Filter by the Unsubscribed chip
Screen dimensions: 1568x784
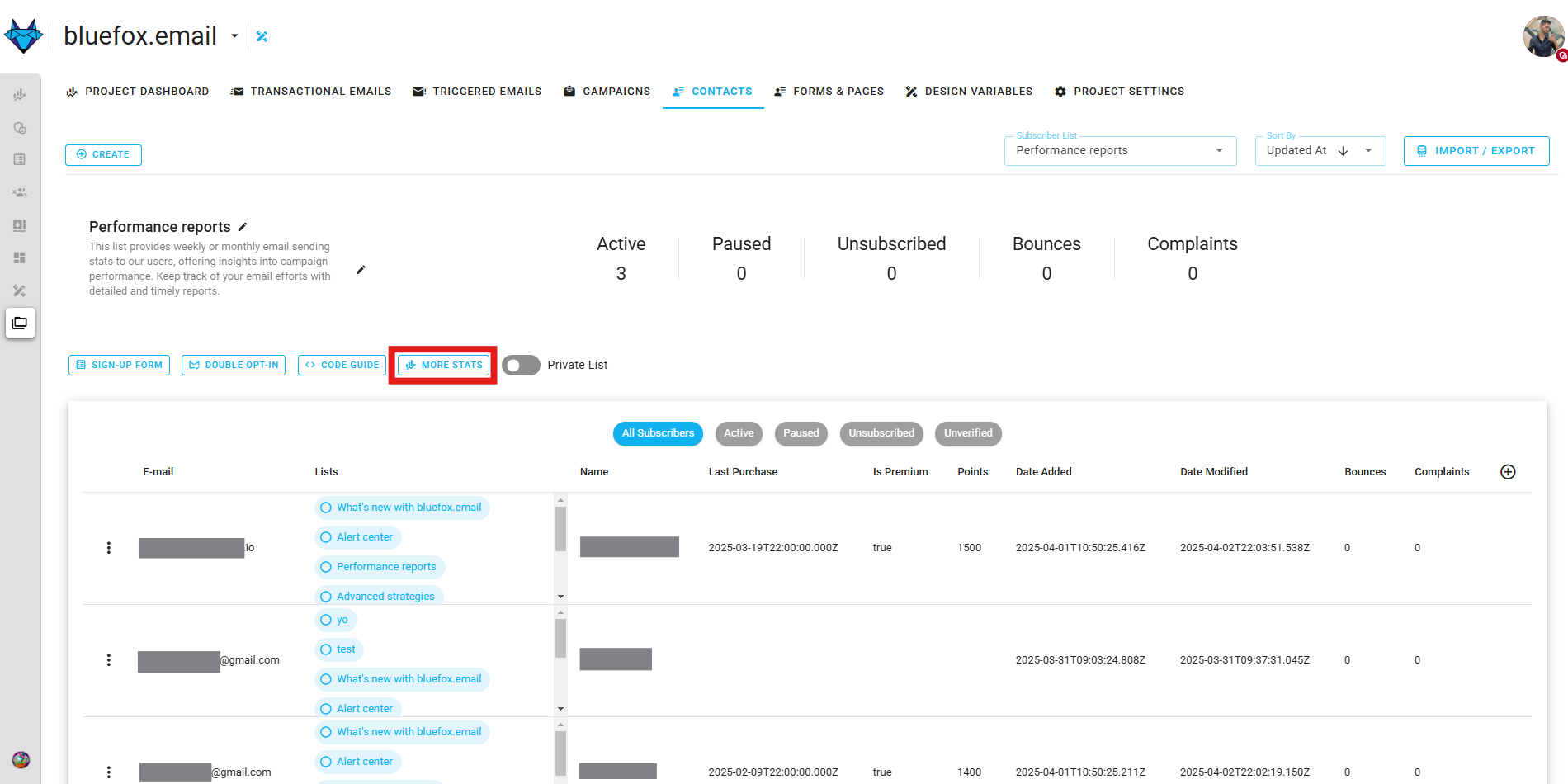coord(881,433)
